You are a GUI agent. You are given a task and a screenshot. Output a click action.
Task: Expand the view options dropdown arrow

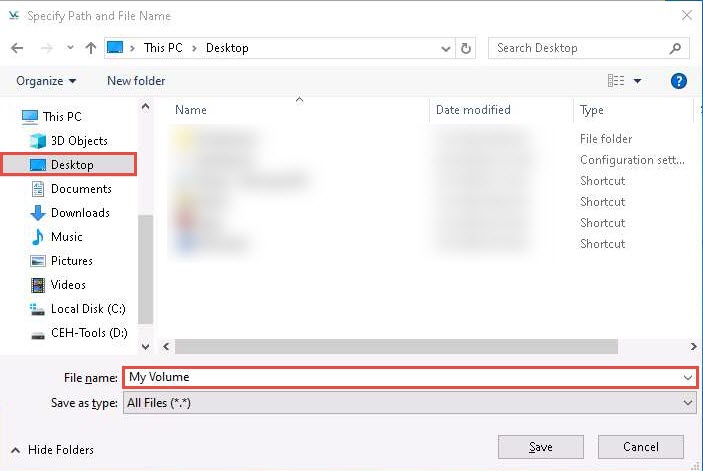(x=638, y=81)
